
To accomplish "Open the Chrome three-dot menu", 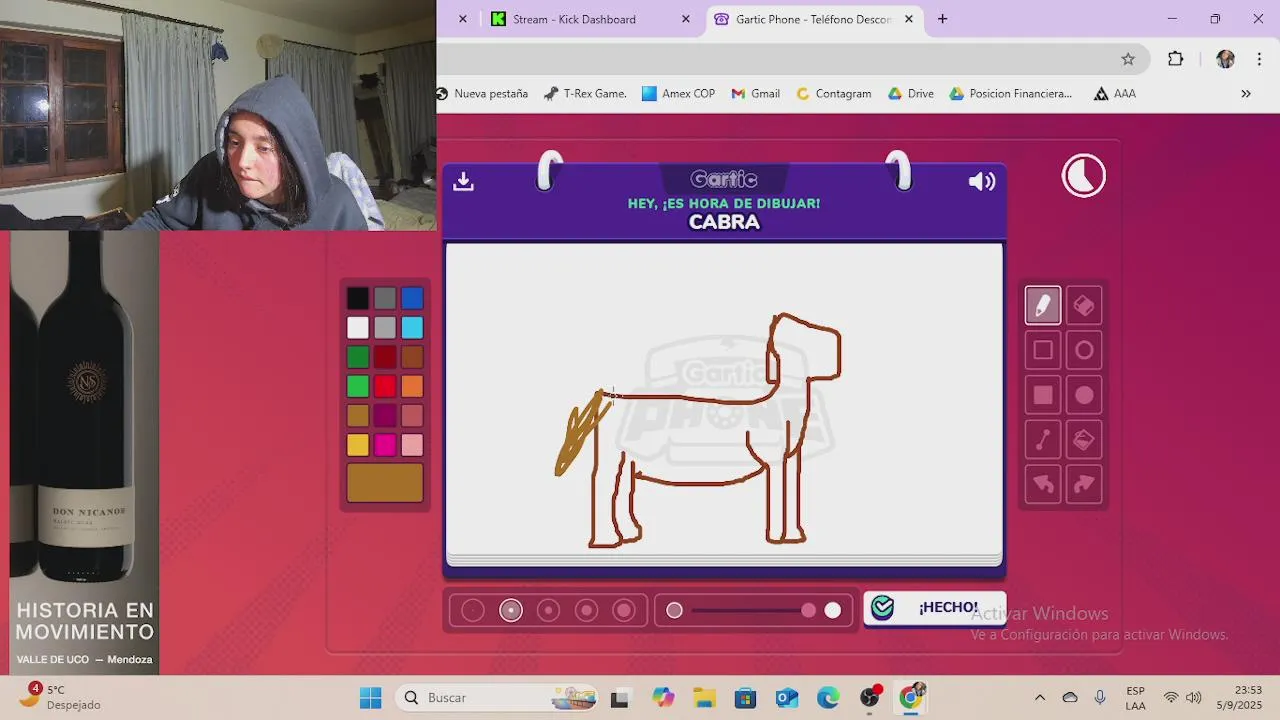I will point(1259,59).
